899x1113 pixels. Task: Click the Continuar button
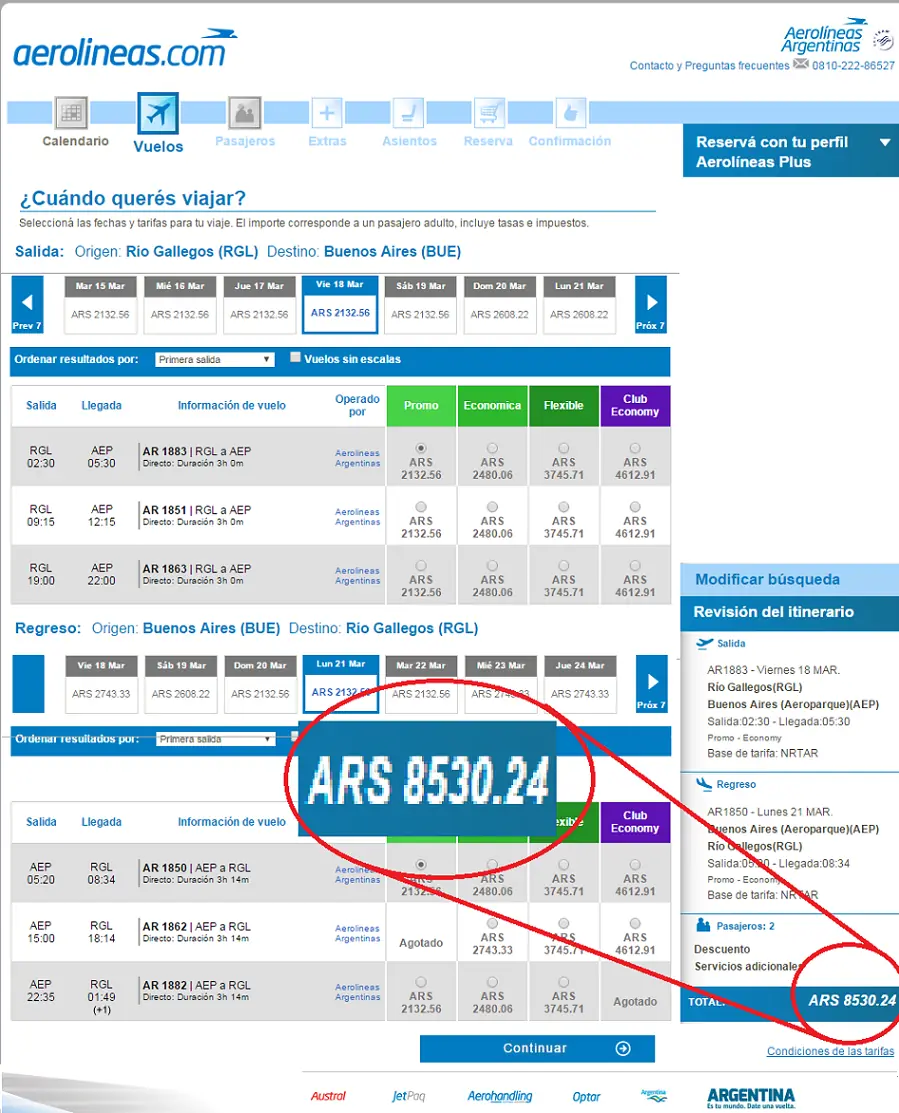[x=537, y=1048]
